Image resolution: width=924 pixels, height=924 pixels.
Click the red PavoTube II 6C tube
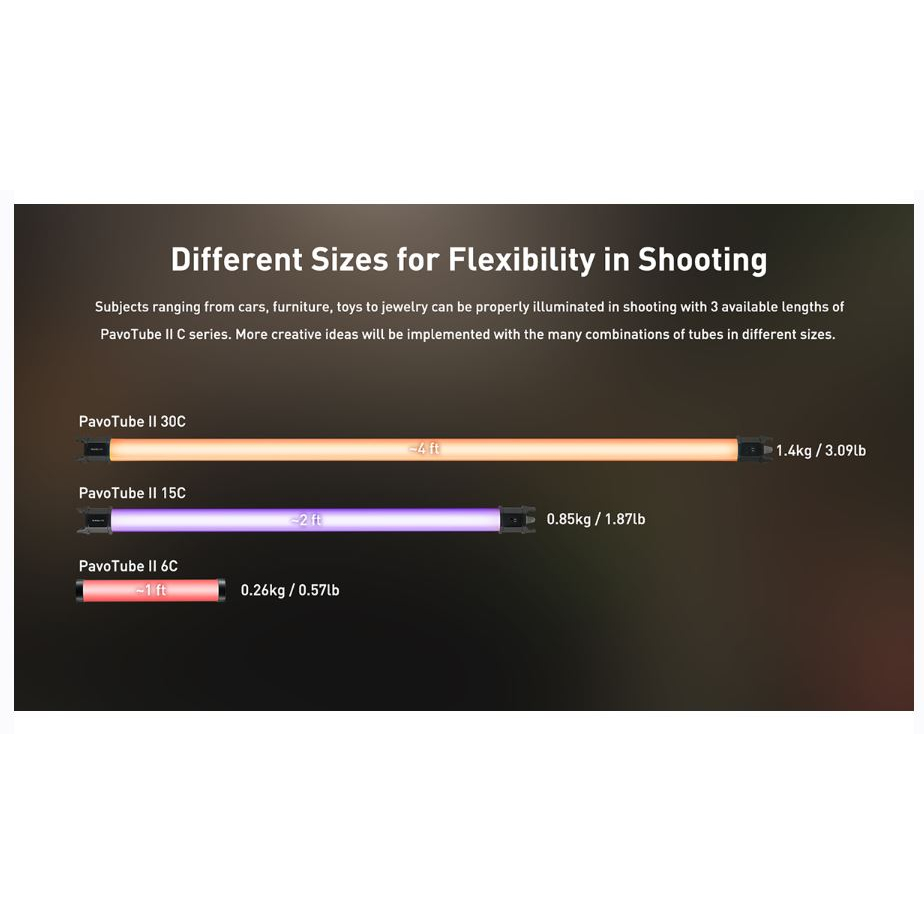pos(151,590)
